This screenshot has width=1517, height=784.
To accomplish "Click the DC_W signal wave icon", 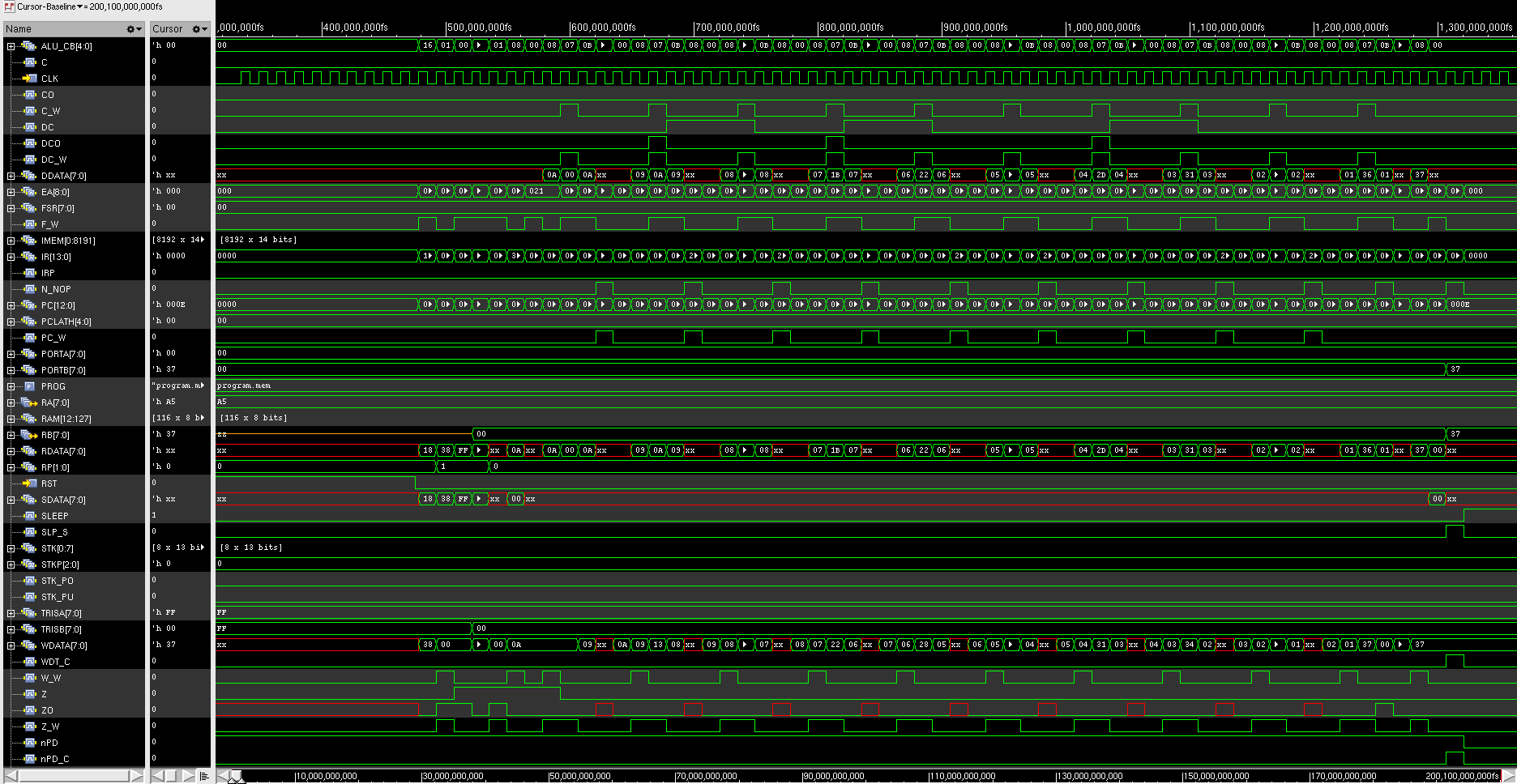I will coord(29,160).
